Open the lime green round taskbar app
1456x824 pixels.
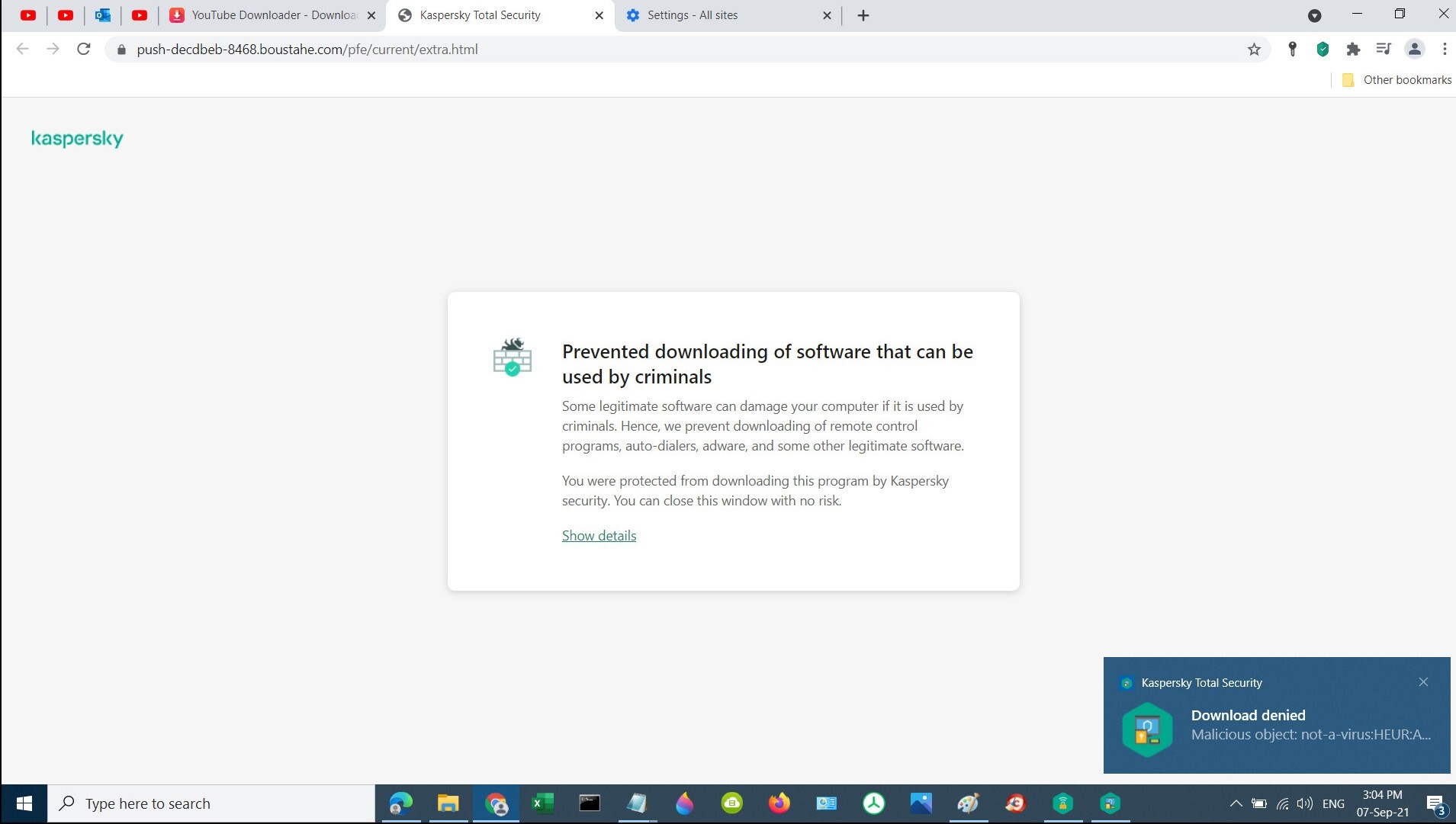[x=731, y=803]
